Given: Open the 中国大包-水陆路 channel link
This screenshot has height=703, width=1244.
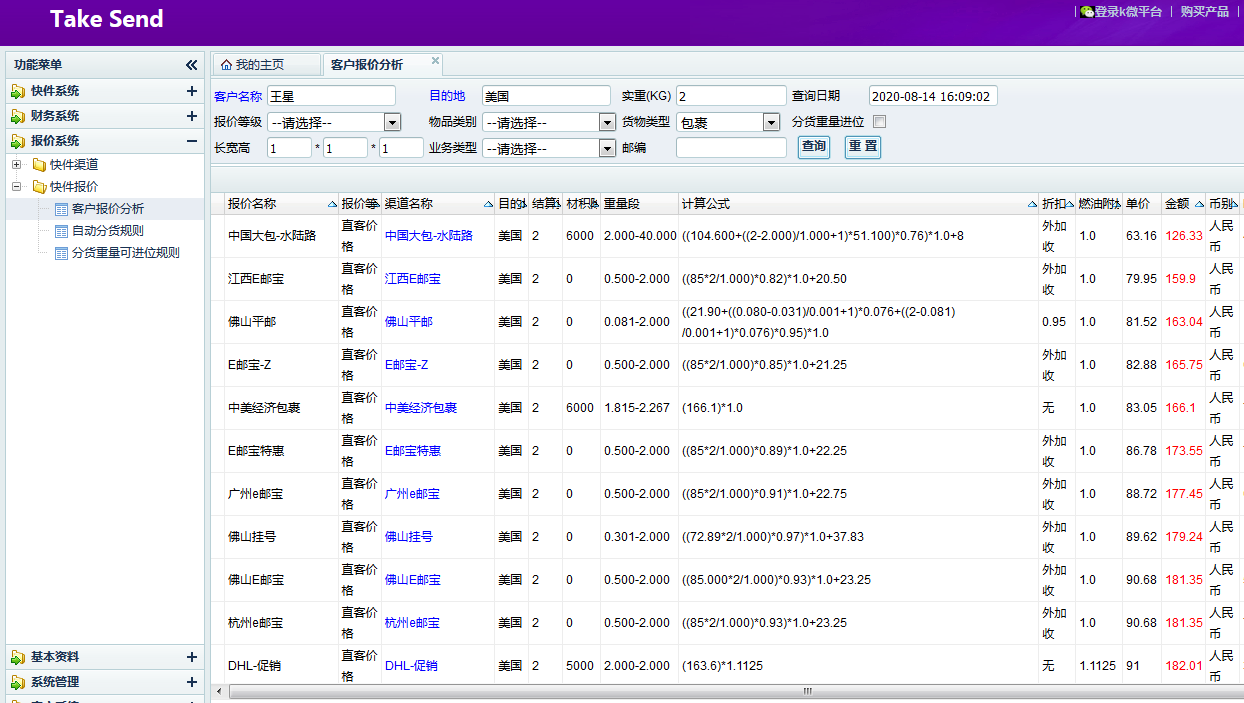Looking at the screenshot, I should point(428,236).
